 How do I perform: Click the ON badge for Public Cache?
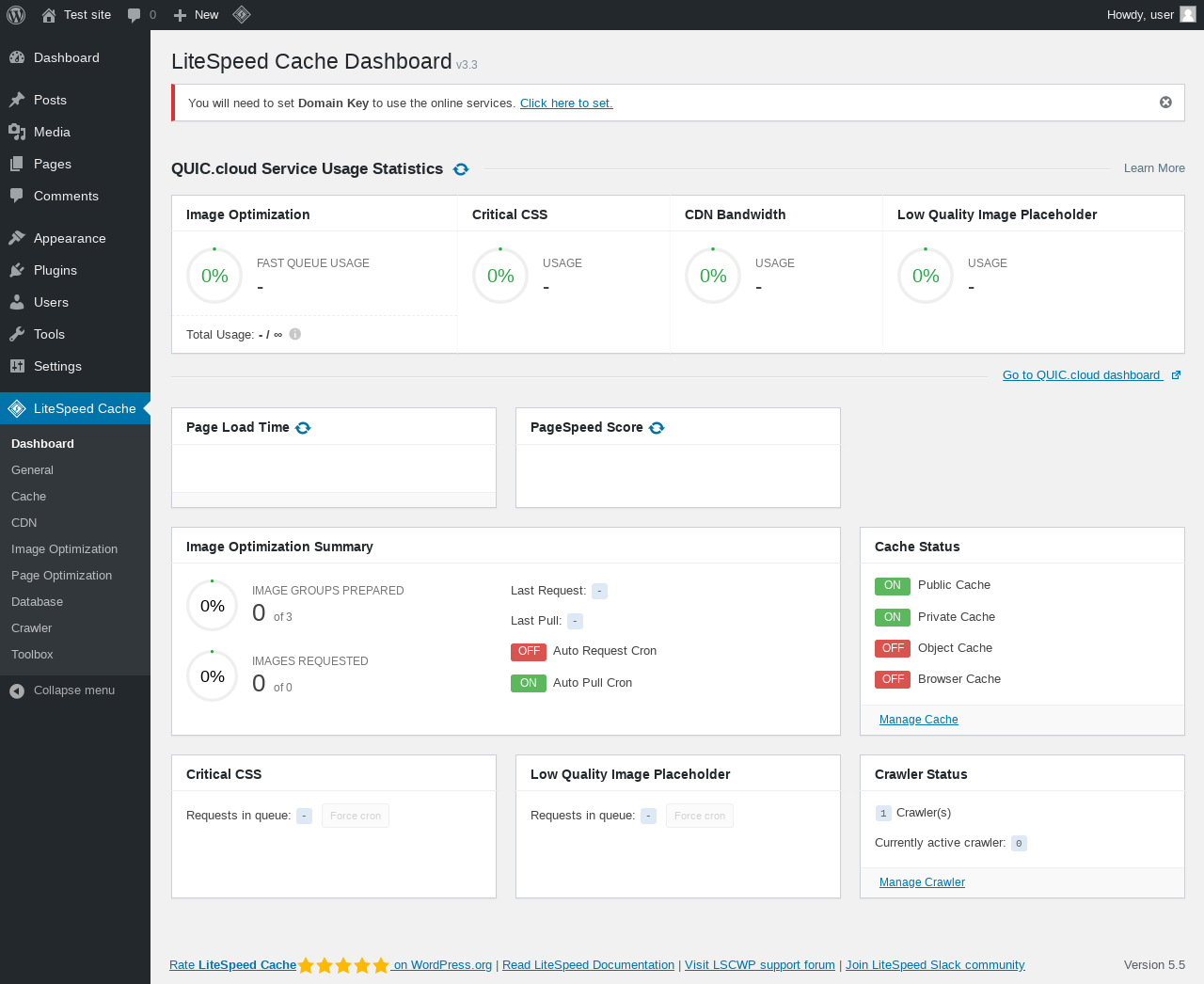pyautogui.click(x=893, y=586)
